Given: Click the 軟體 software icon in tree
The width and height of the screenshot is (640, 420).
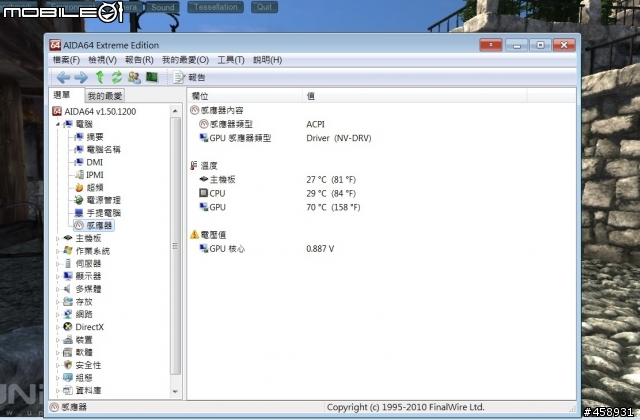Looking at the screenshot, I should pyautogui.click(x=68, y=352).
